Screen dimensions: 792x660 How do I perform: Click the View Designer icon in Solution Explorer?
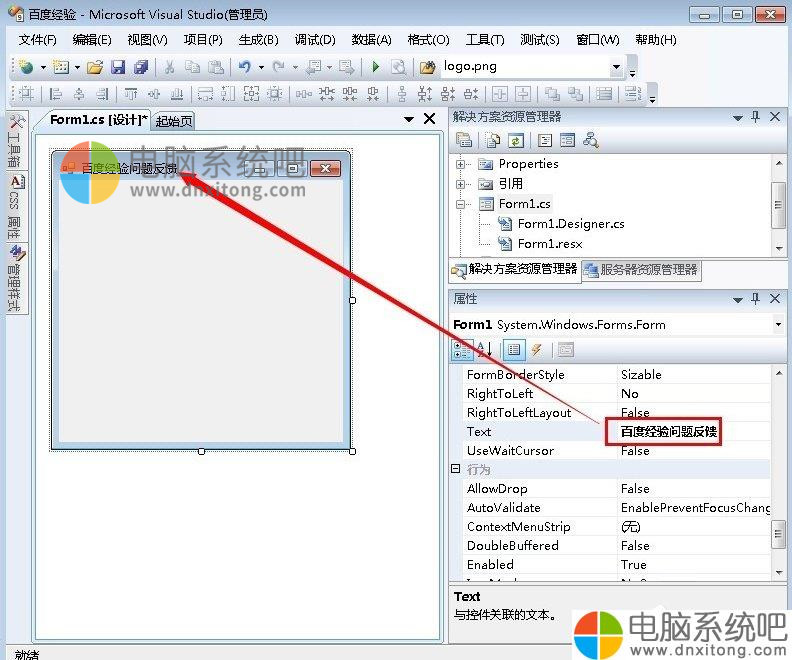coord(567,140)
